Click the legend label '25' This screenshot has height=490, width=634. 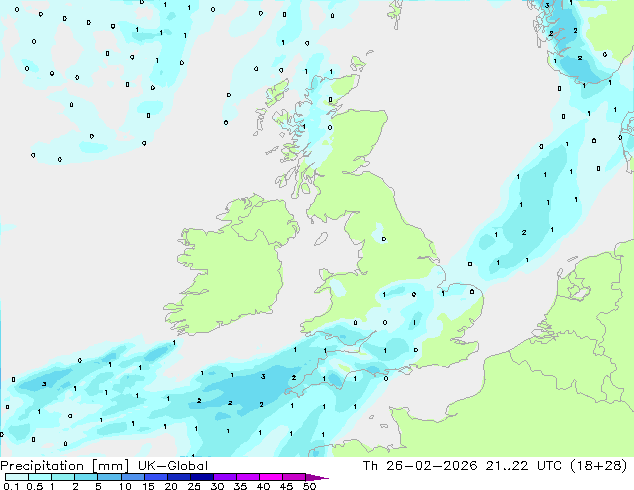point(194,486)
